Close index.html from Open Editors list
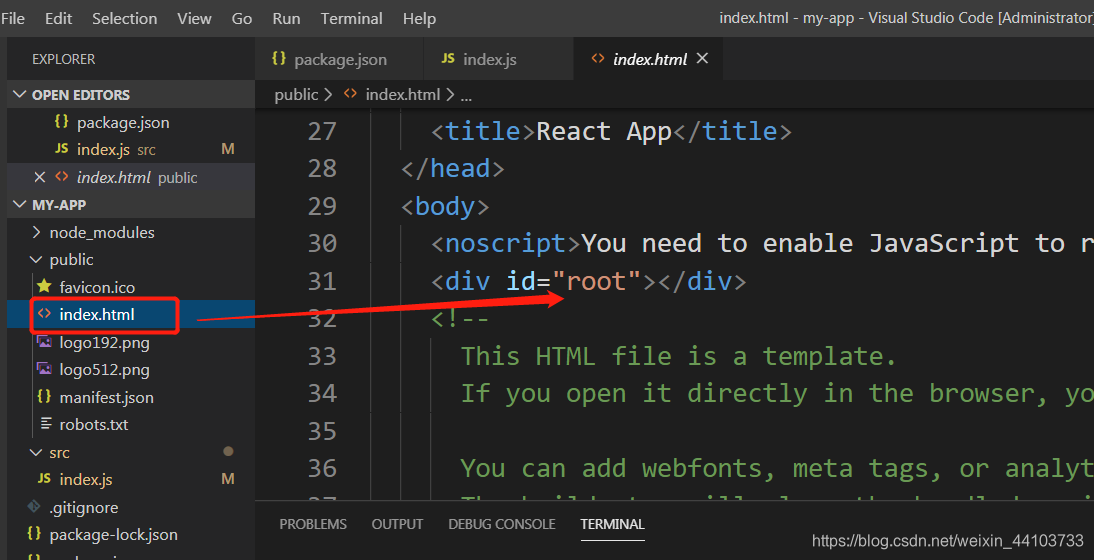The width and height of the screenshot is (1094, 560). tap(40, 177)
